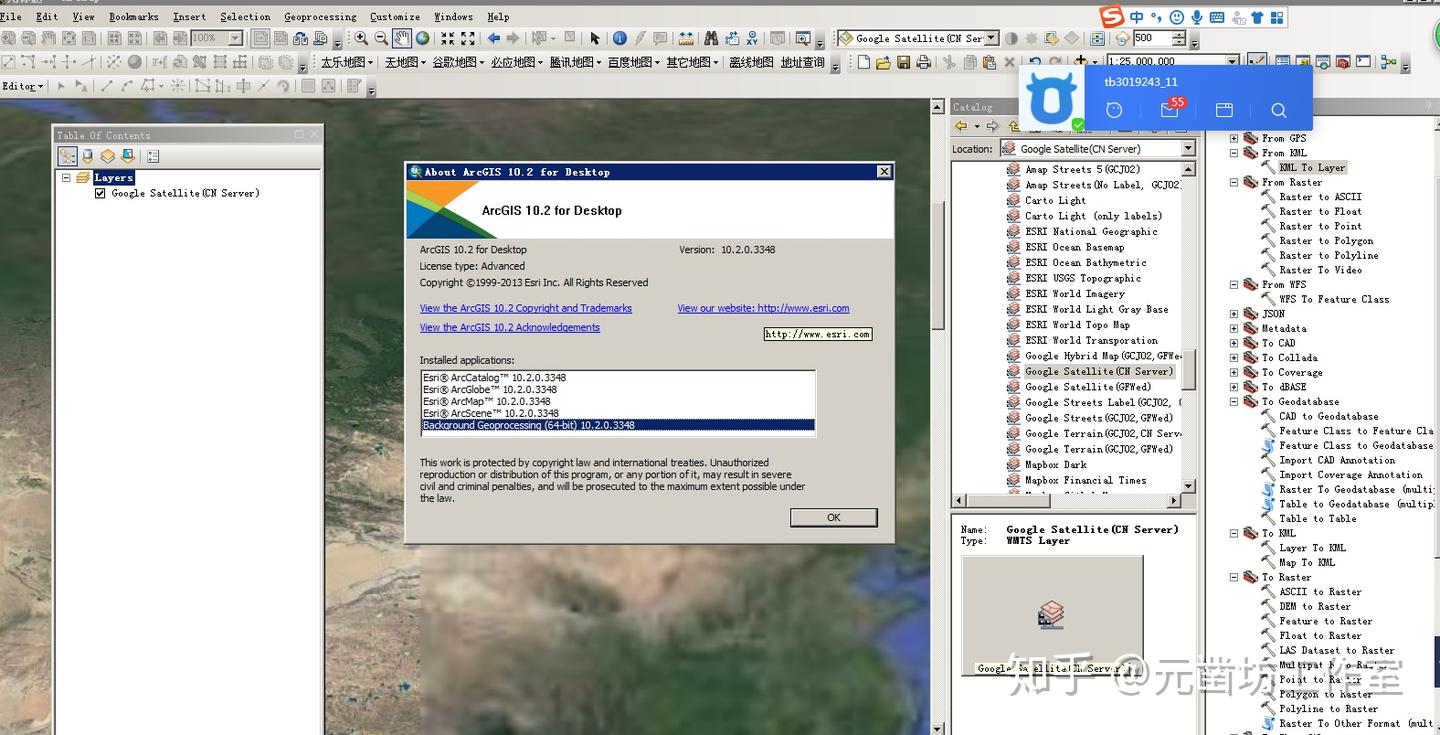
Task: Click the Add Data button
Action: click(1083, 61)
